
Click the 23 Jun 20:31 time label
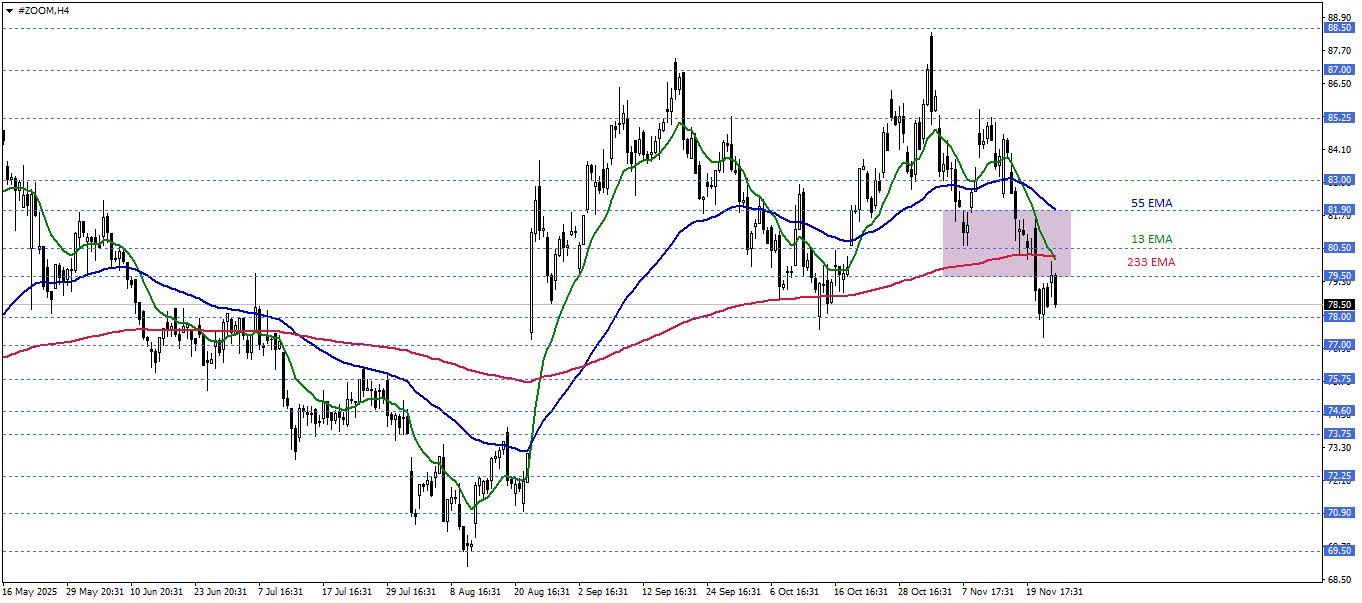coord(222,592)
